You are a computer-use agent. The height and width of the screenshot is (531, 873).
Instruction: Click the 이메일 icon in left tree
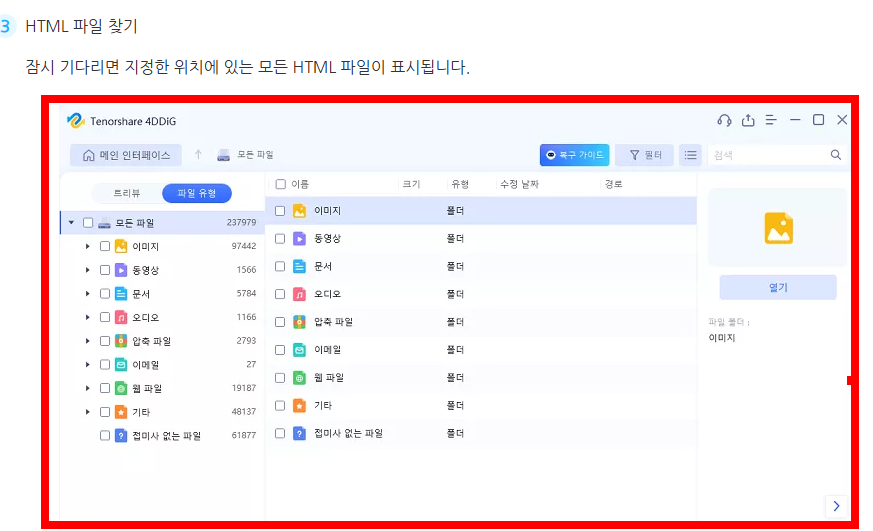point(121,365)
